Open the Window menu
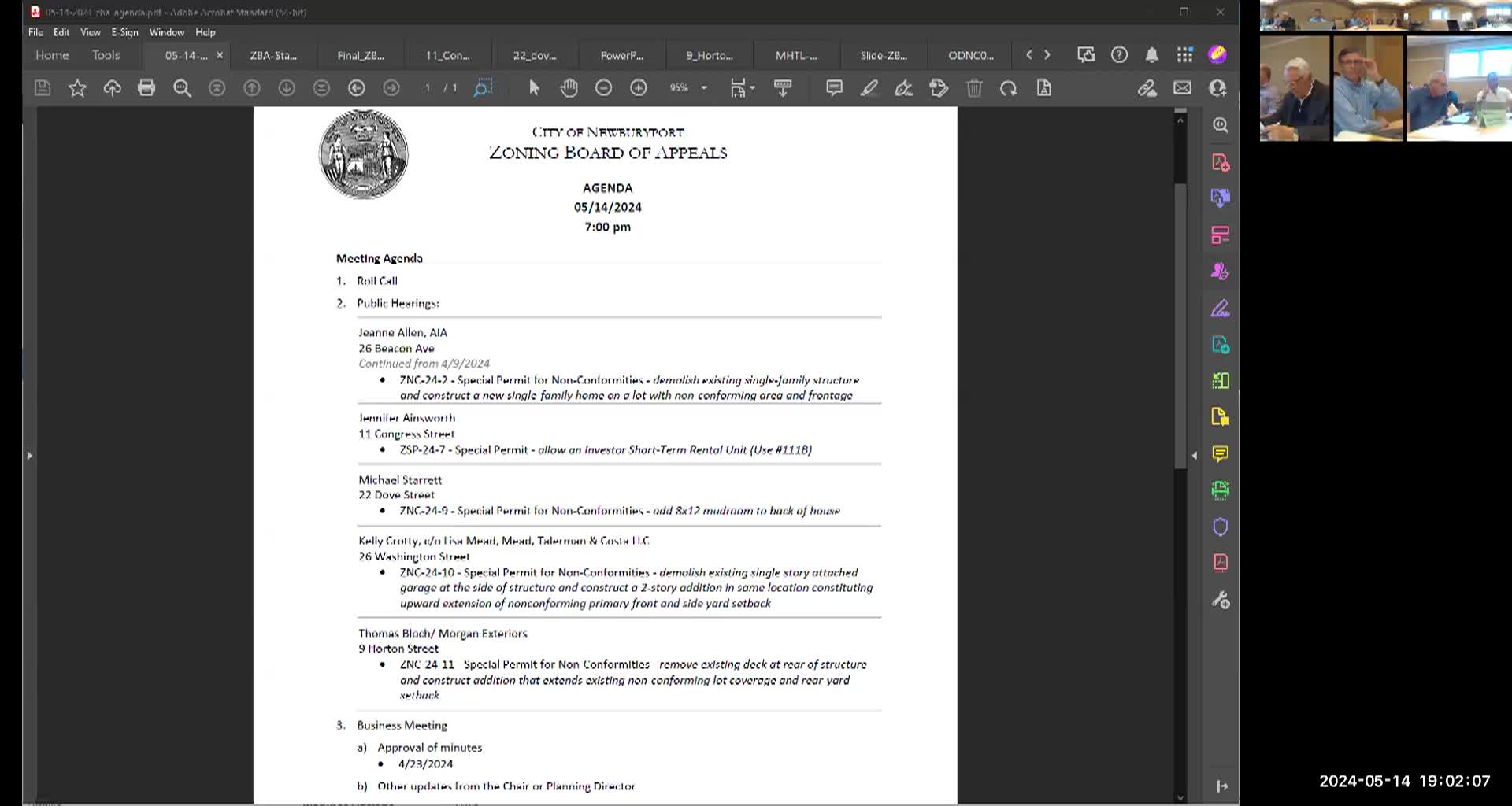 167,32
